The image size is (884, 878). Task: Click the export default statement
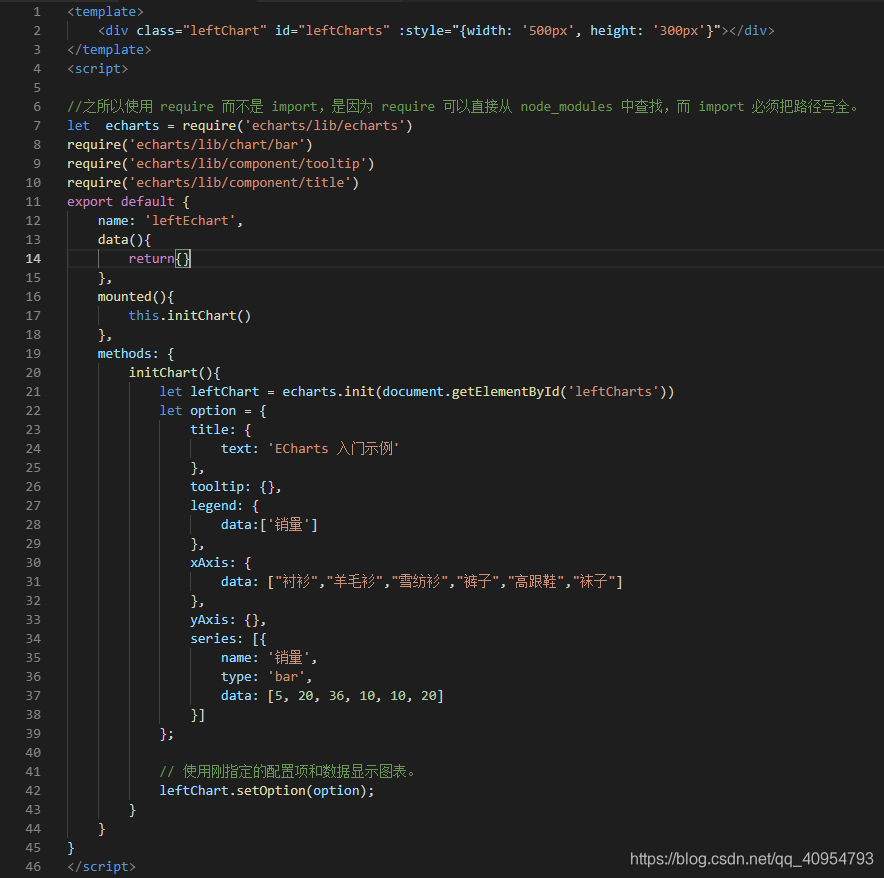click(x=128, y=202)
